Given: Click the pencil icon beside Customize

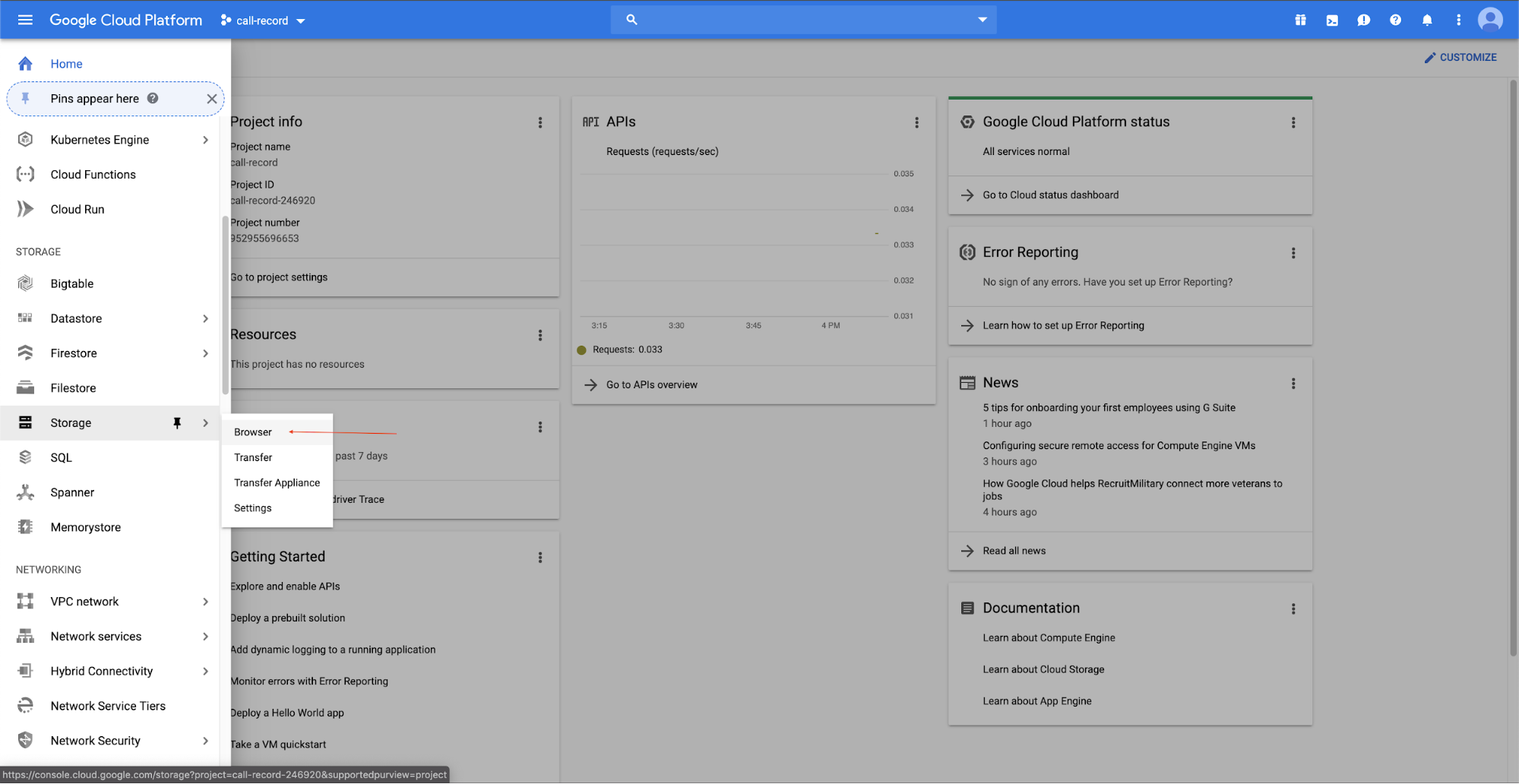Looking at the screenshot, I should click(1429, 58).
